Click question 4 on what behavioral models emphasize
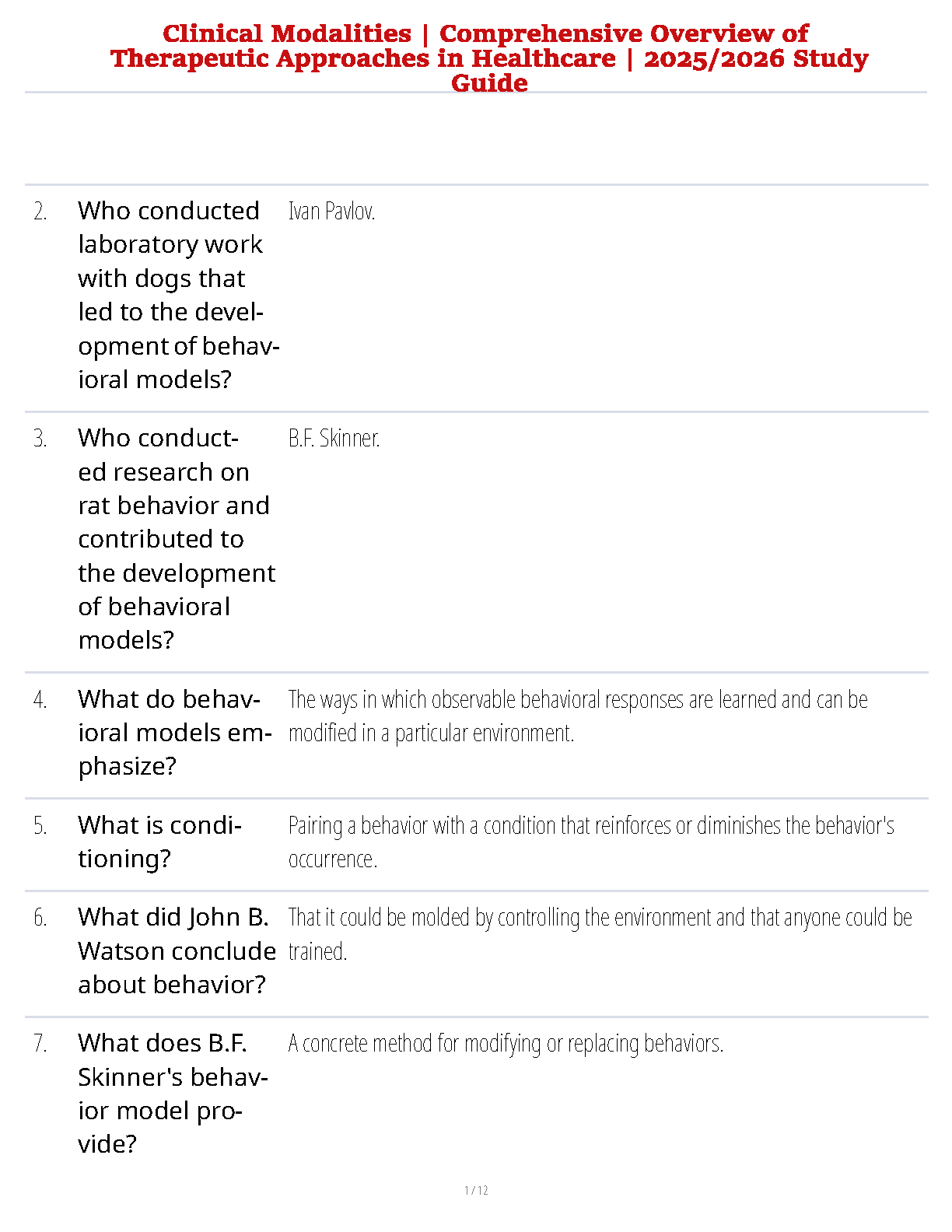Screen dimensions: 952x1232 [174, 733]
